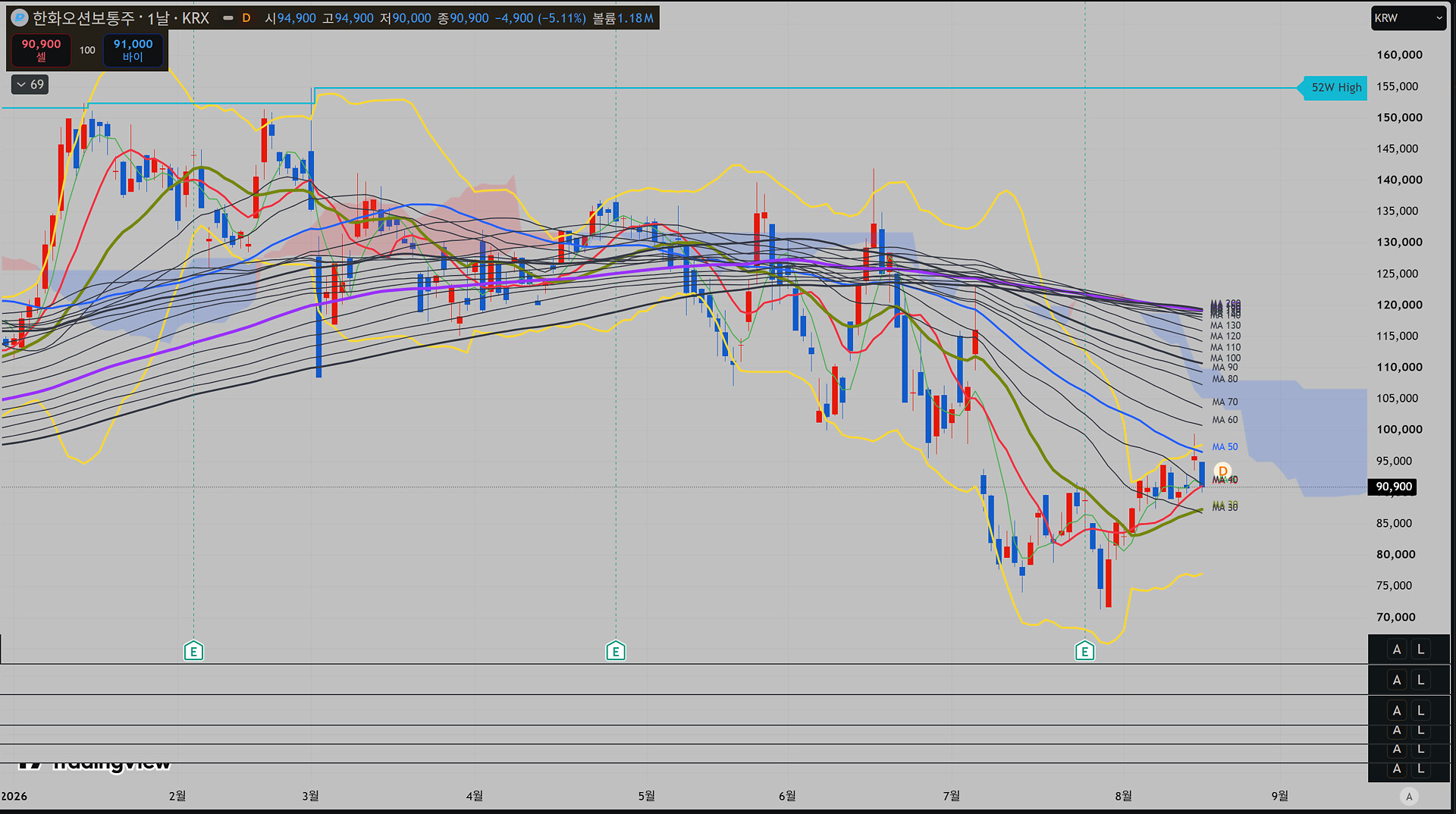Click the 140,000 price axis label

pyautogui.click(x=1399, y=180)
